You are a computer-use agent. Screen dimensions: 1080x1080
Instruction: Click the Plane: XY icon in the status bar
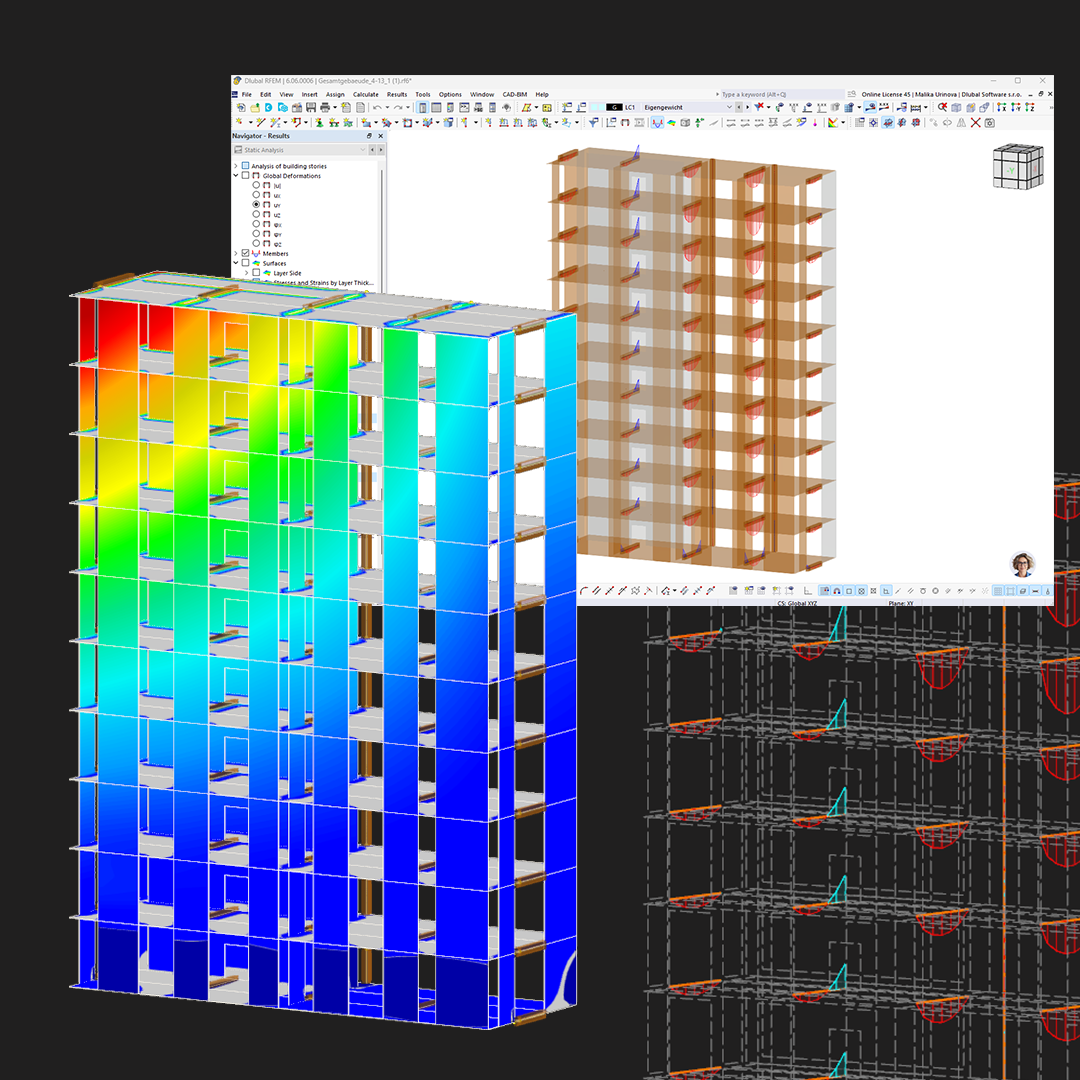point(900,602)
